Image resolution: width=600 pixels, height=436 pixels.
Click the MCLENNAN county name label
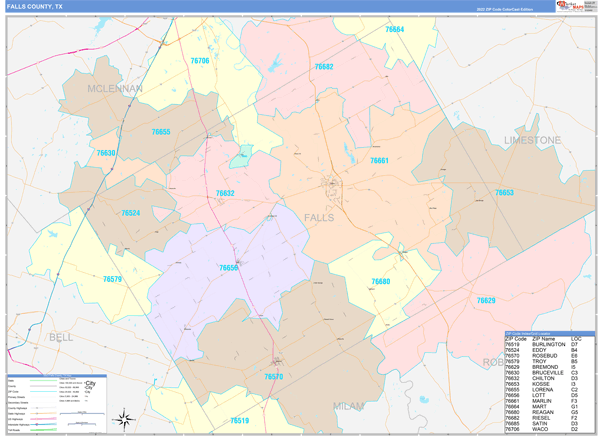[x=115, y=89]
